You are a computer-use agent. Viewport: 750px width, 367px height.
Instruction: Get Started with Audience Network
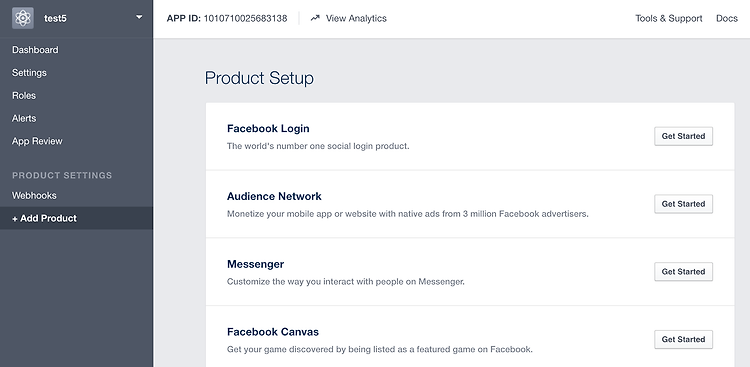[x=684, y=204]
